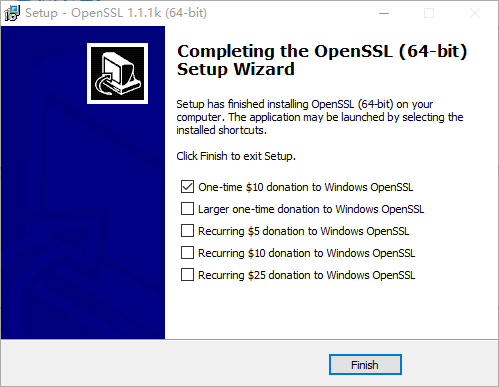This screenshot has height=387, width=499.
Task: Click the 'Setup has finished installing' paragraph
Action: [320, 117]
